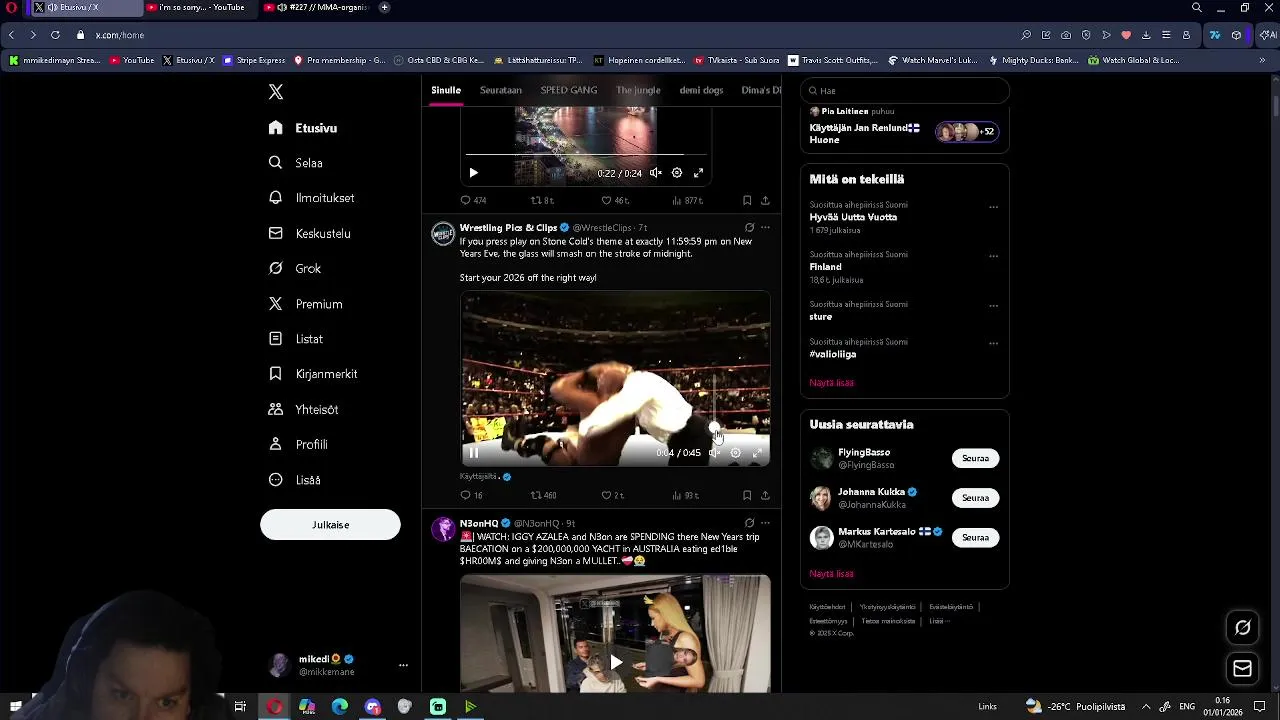Share the Wrestling Pics post
Screen dimensions: 1280x720
pos(765,495)
